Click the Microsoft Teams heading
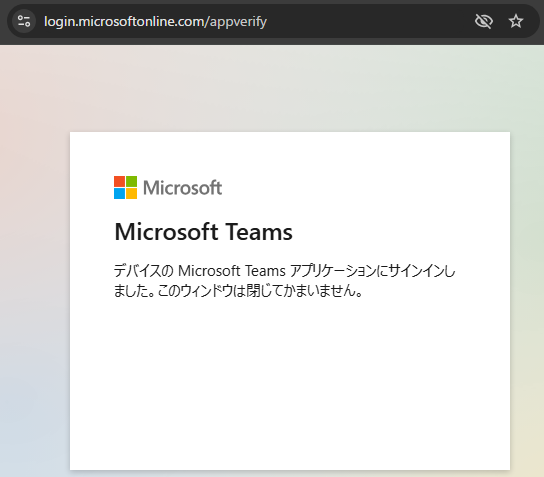The width and height of the screenshot is (544, 477). (204, 231)
